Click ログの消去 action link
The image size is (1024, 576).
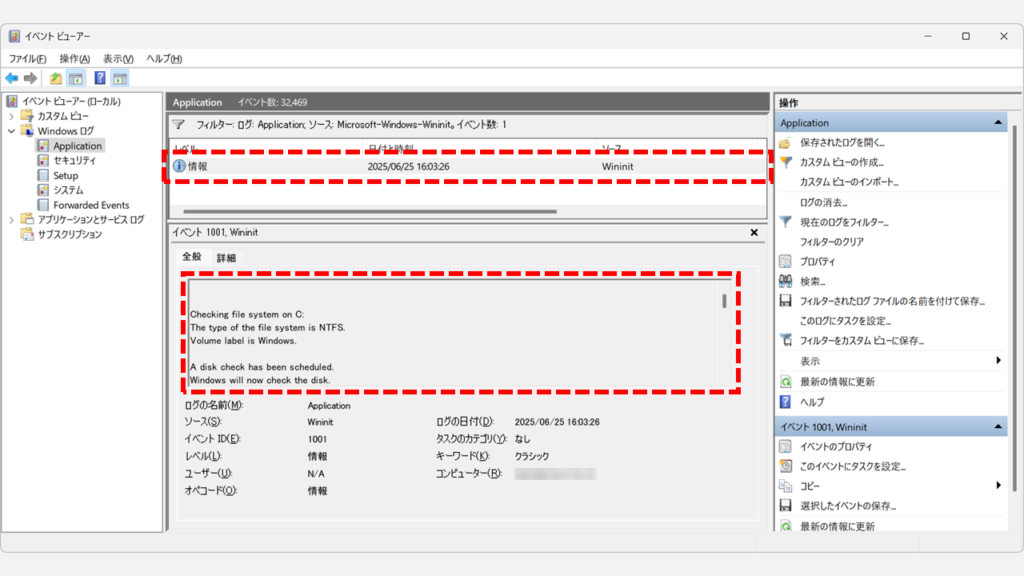(x=824, y=202)
